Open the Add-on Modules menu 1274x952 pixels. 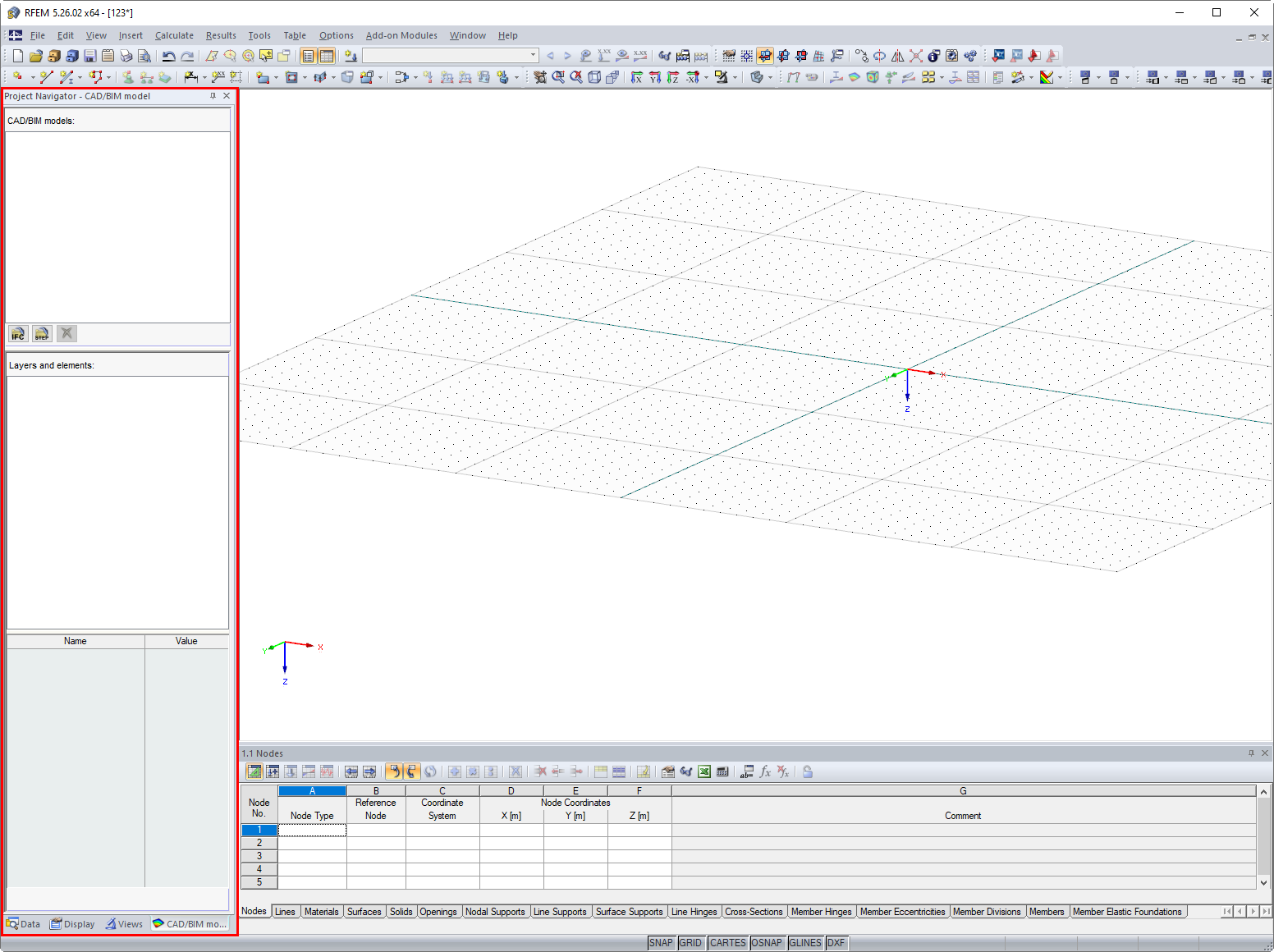pos(401,35)
